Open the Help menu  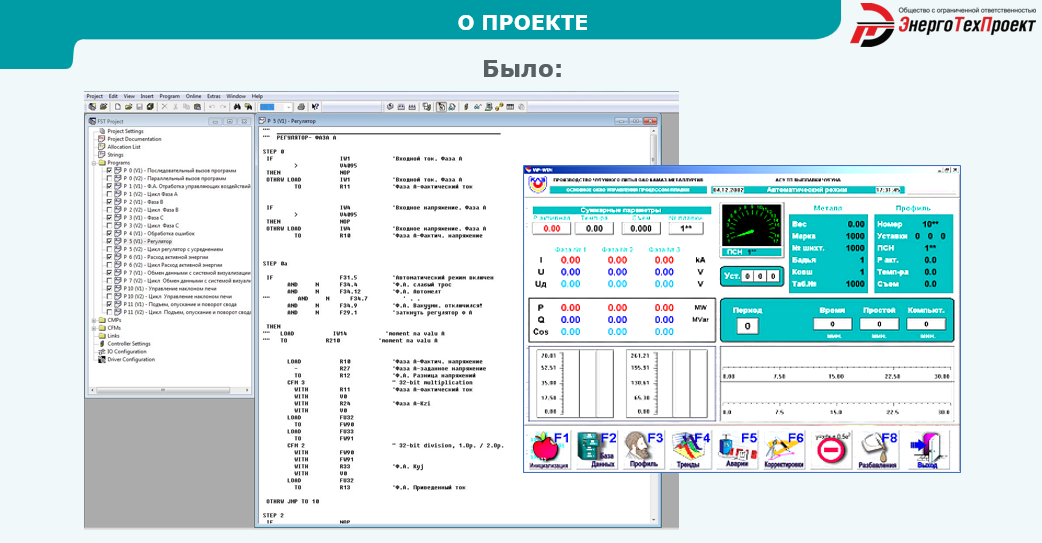click(x=257, y=96)
